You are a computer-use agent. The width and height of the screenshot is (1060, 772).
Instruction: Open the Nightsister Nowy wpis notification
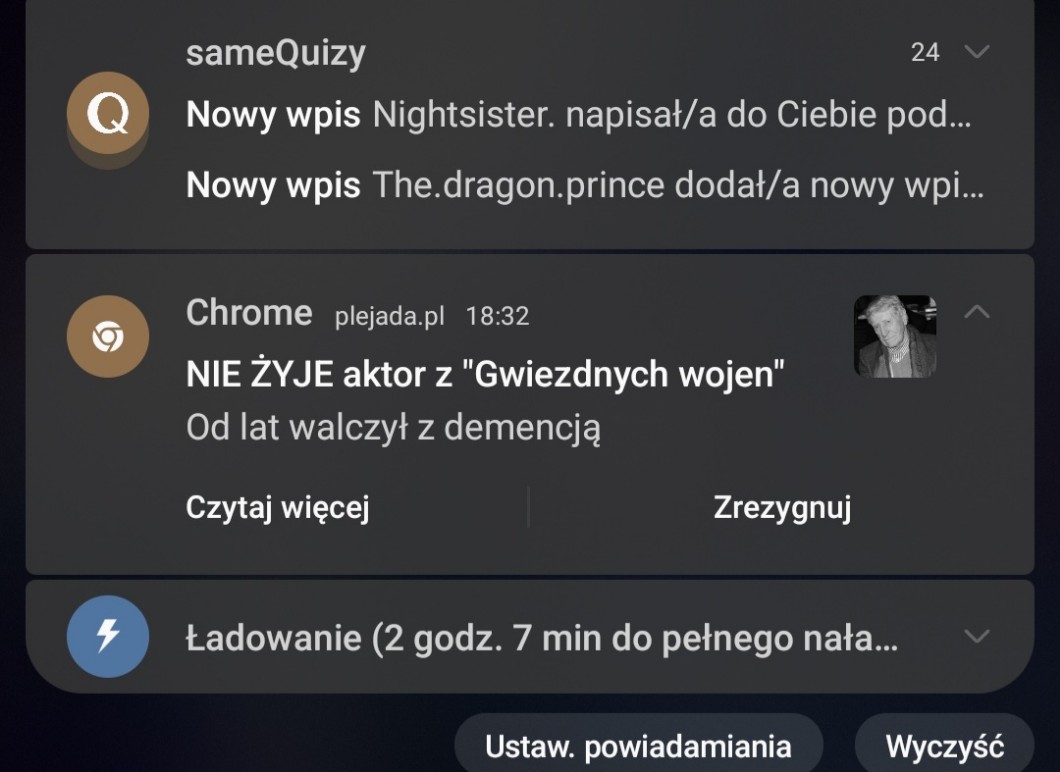coord(579,114)
